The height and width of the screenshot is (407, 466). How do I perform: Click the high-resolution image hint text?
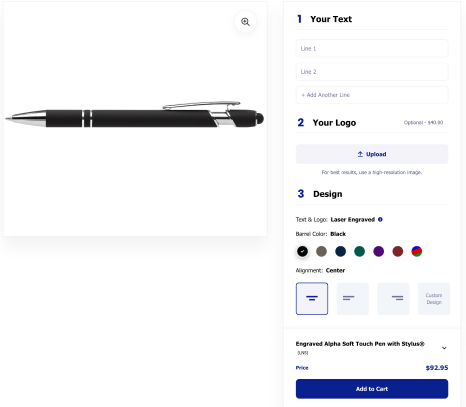(x=372, y=172)
